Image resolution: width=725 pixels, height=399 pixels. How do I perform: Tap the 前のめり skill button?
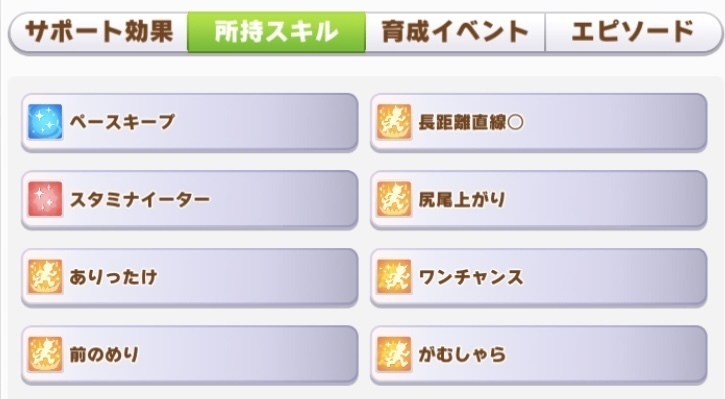tap(190, 355)
